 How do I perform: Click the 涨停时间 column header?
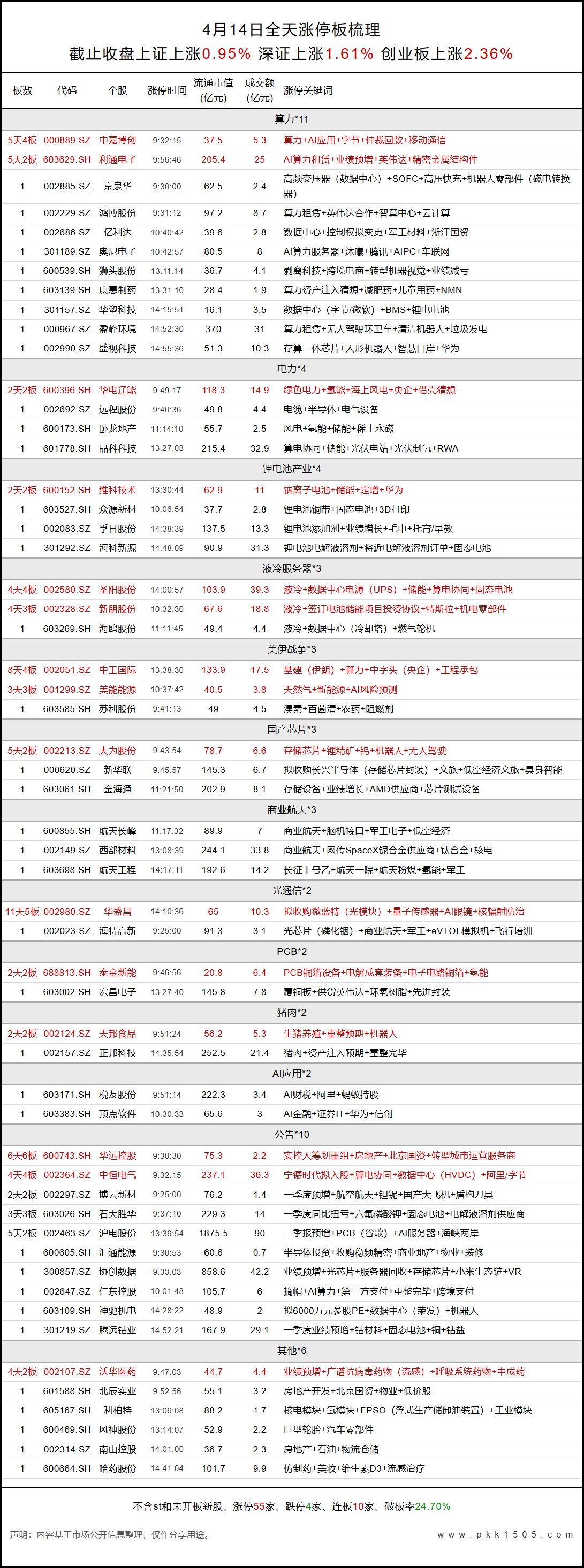pyautogui.click(x=166, y=90)
